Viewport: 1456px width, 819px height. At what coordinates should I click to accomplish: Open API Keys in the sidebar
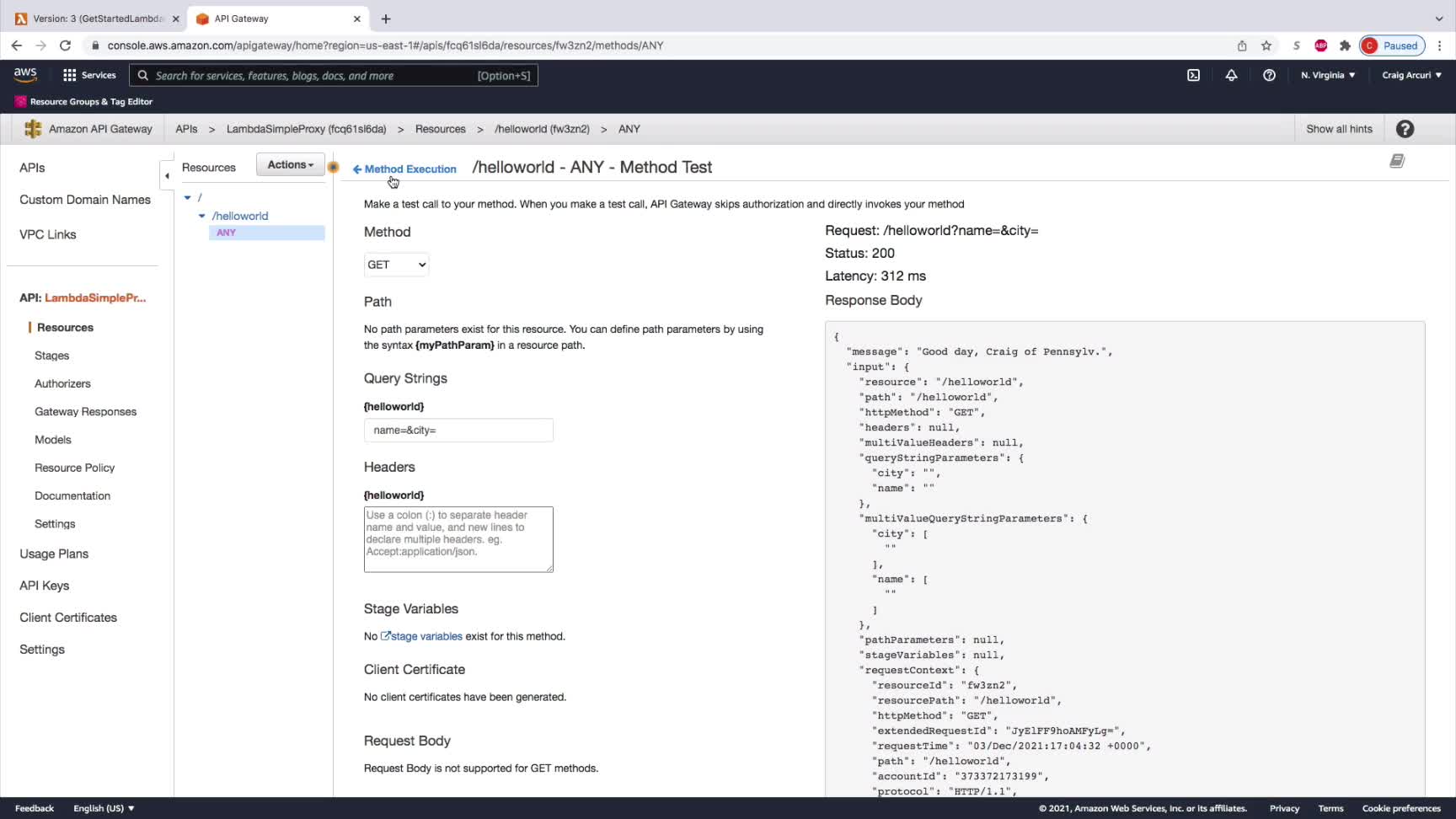(45, 586)
